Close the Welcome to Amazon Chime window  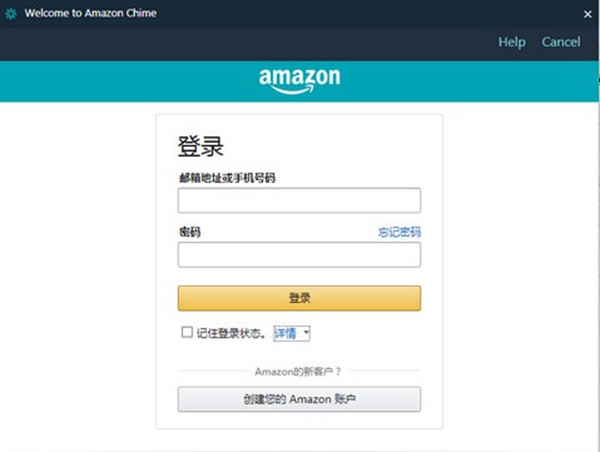click(587, 15)
